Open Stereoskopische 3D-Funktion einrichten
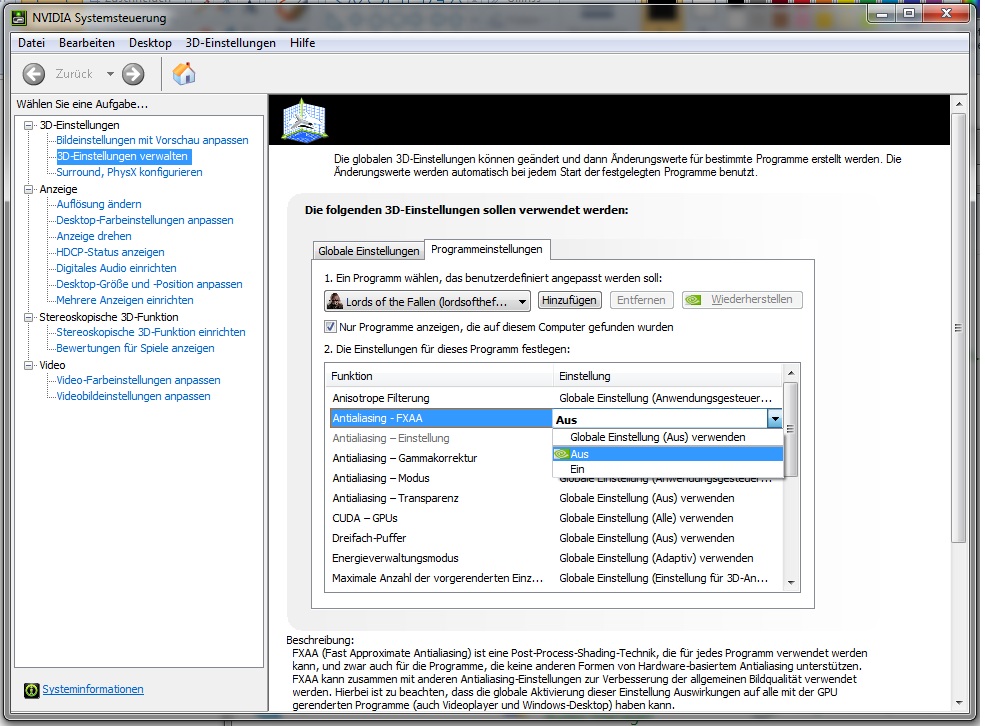The image size is (985, 726). pos(151,332)
